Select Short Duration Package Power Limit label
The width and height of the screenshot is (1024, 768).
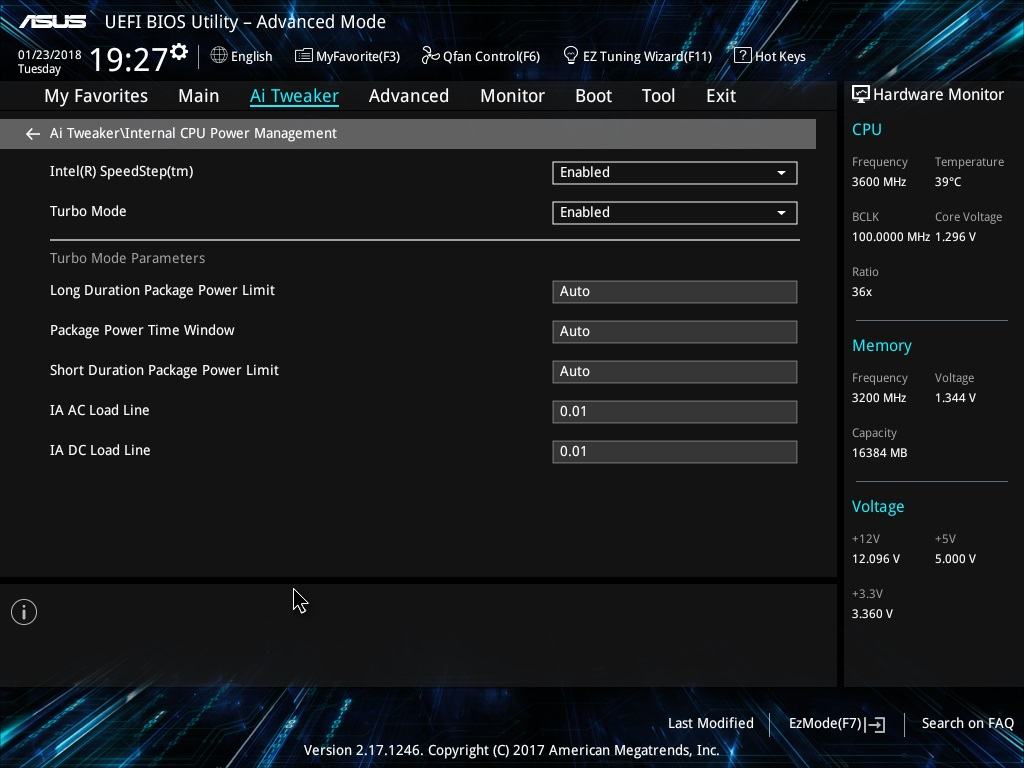(x=165, y=370)
